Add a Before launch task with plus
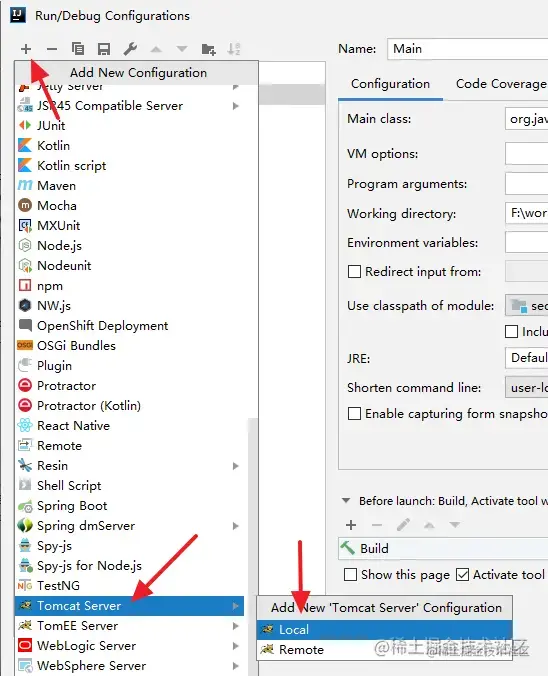Image resolution: width=548 pixels, height=676 pixels. (351, 525)
